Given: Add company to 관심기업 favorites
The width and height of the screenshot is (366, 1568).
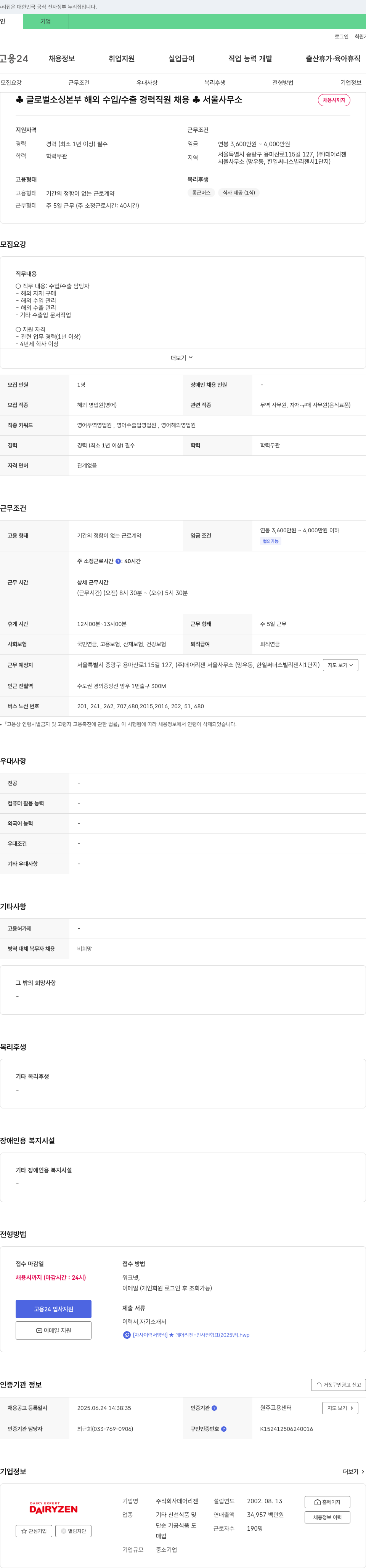Looking at the screenshot, I should click(34, 1531).
